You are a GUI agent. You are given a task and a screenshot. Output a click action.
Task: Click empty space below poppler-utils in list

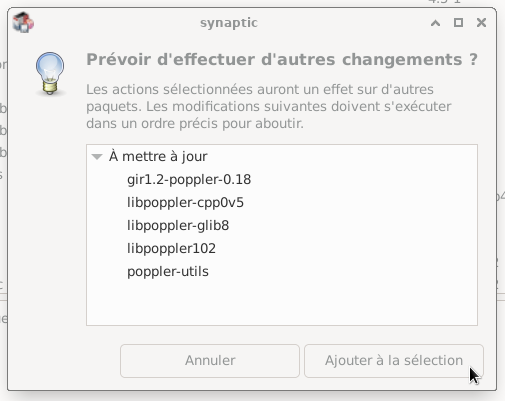click(282, 303)
